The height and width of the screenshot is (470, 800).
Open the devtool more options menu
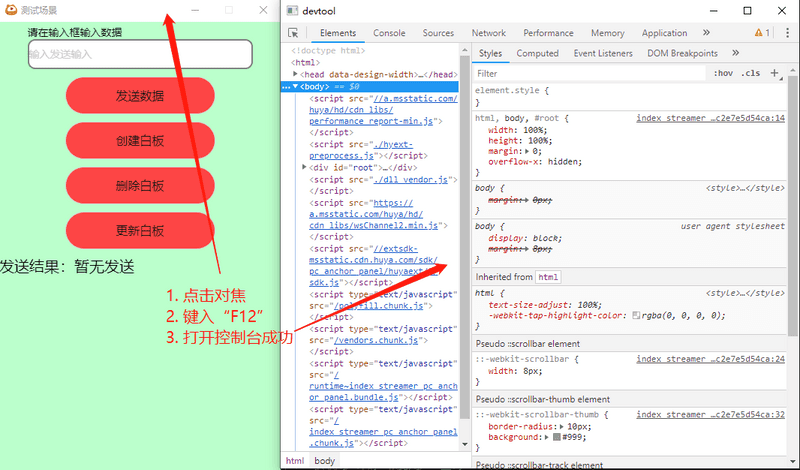coord(787,33)
